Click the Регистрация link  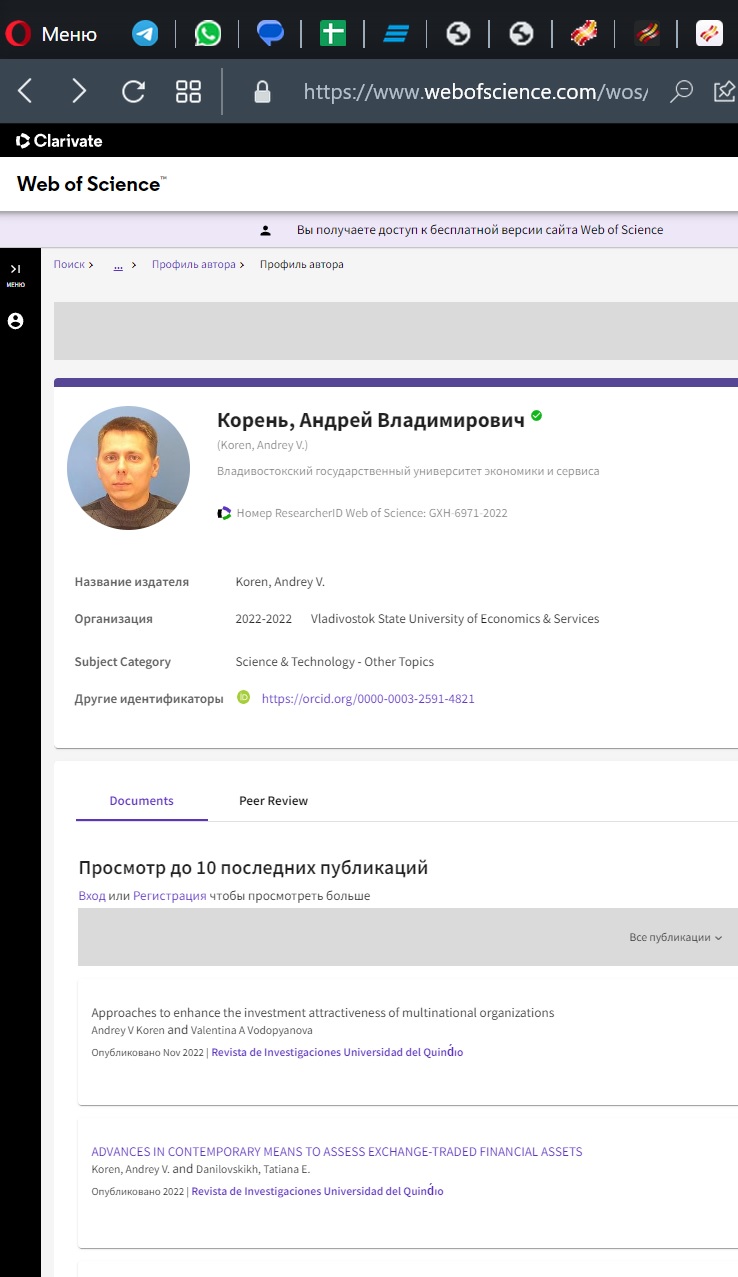(x=170, y=896)
